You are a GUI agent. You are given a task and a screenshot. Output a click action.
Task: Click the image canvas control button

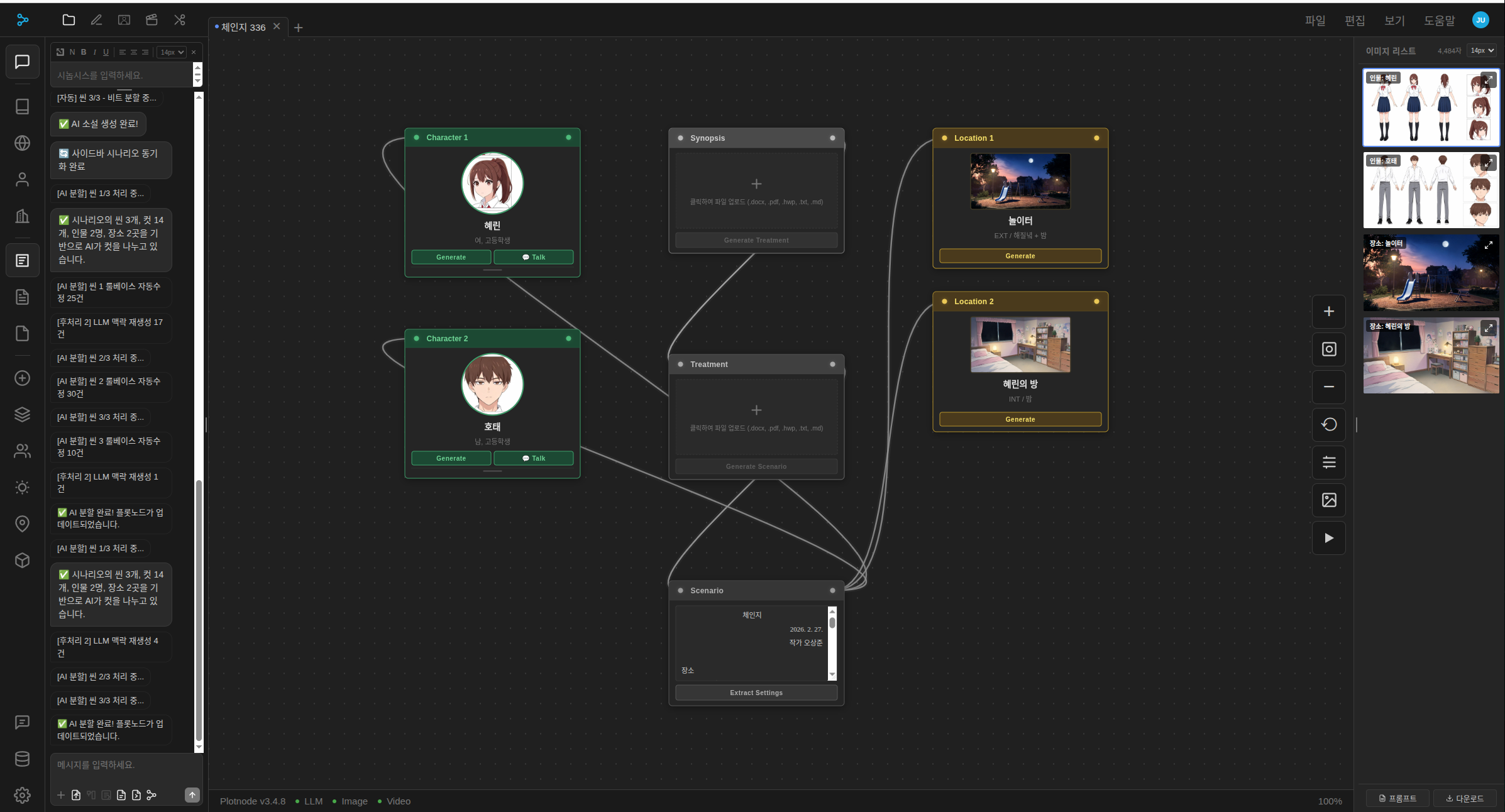tap(1329, 500)
